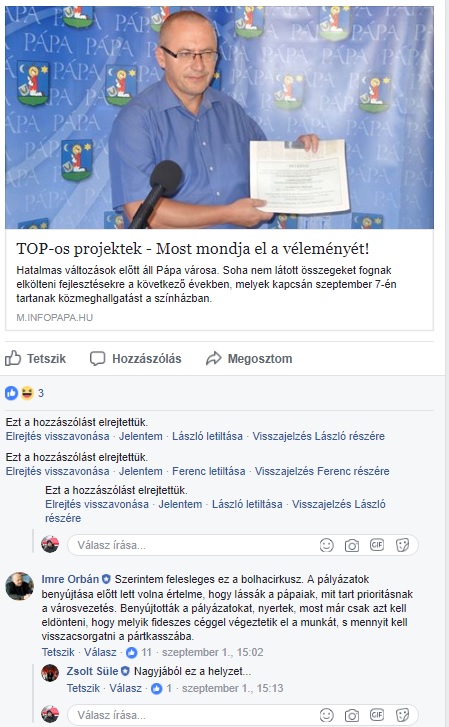This screenshot has width=449, height=727.
Task: Click 'Visszajelzés Ferenc részére' link
Action: click(x=322, y=471)
